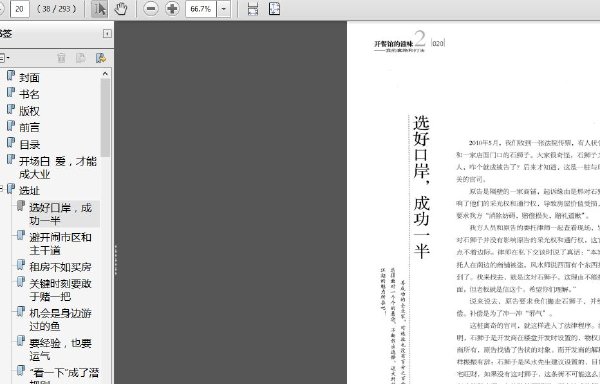The width and height of the screenshot is (600, 384).
Task: Go to bookmark 租房不如买房
Action: 60,267
